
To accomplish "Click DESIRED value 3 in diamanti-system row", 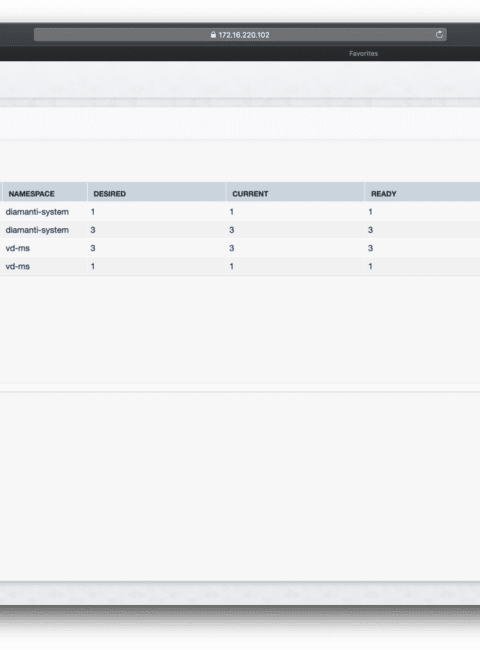I will 93,230.
